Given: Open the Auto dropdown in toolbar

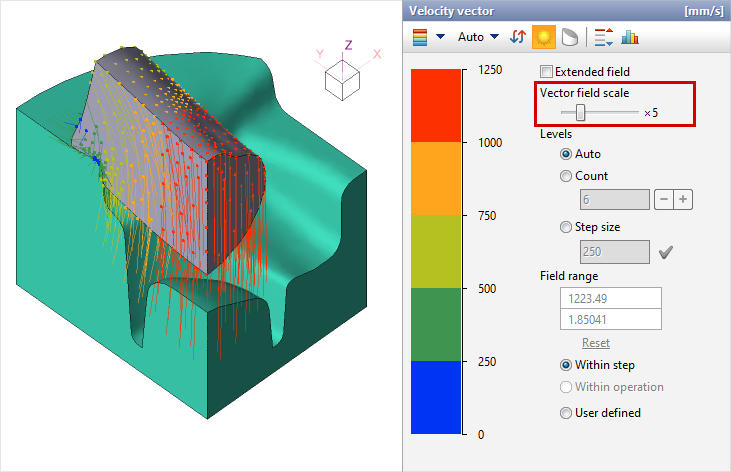Looking at the screenshot, I should click(x=476, y=37).
